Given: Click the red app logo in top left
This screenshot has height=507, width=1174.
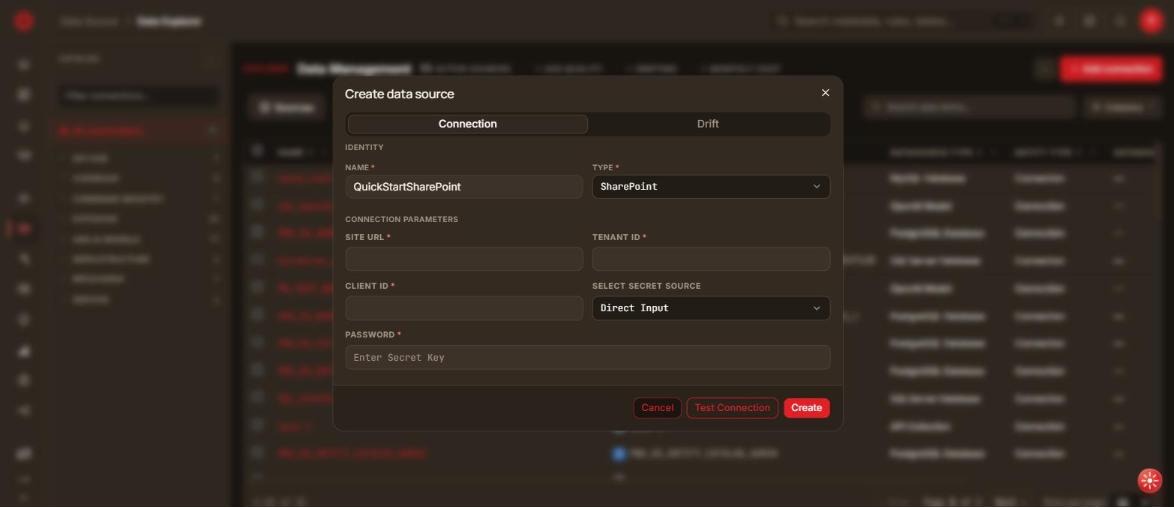Looking at the screenshot, I should [24, 21].
